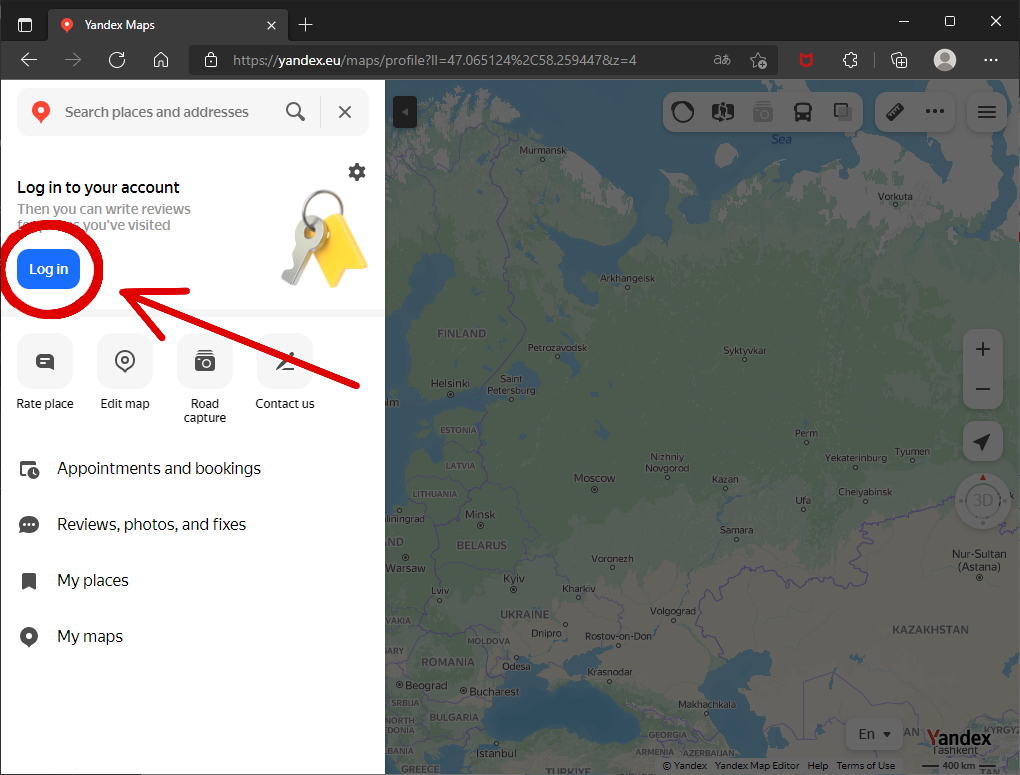Toggle street panoramas camera icon
The image size is (1020, 775).
pyautogui.click(x=762, y=112)
